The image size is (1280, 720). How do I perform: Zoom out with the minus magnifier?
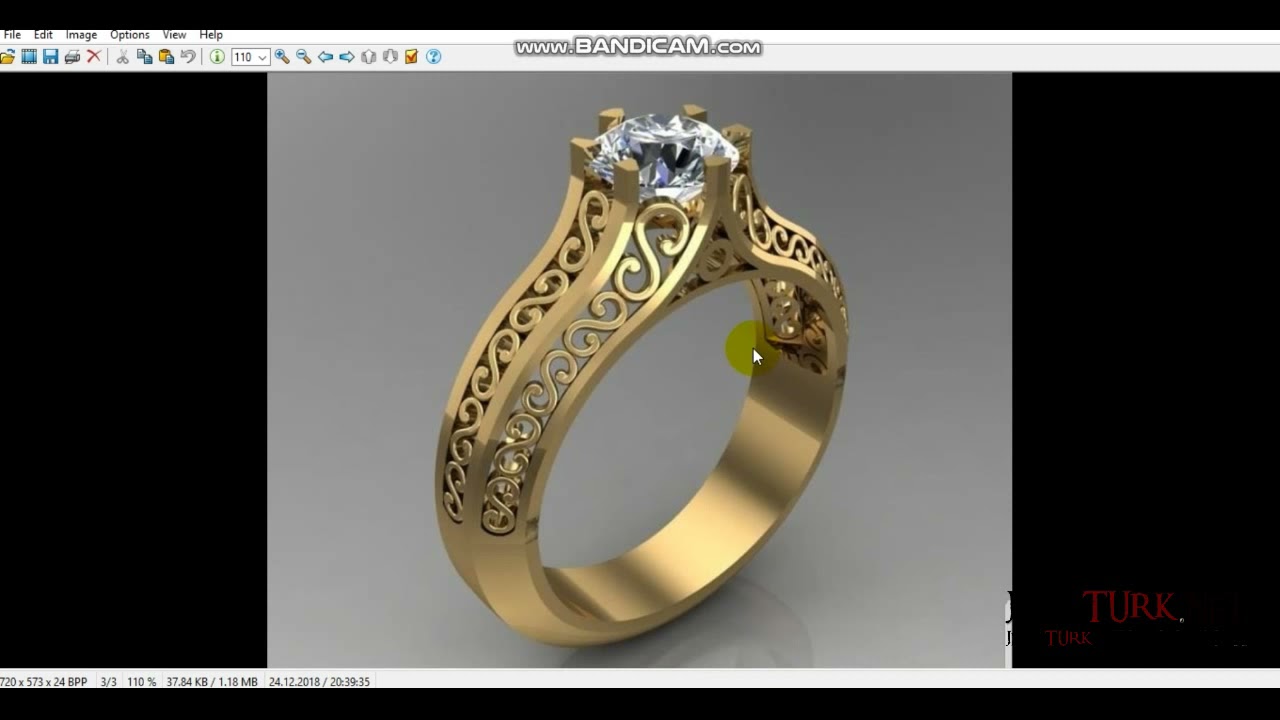pyautogui.click(x=304, y=57)
